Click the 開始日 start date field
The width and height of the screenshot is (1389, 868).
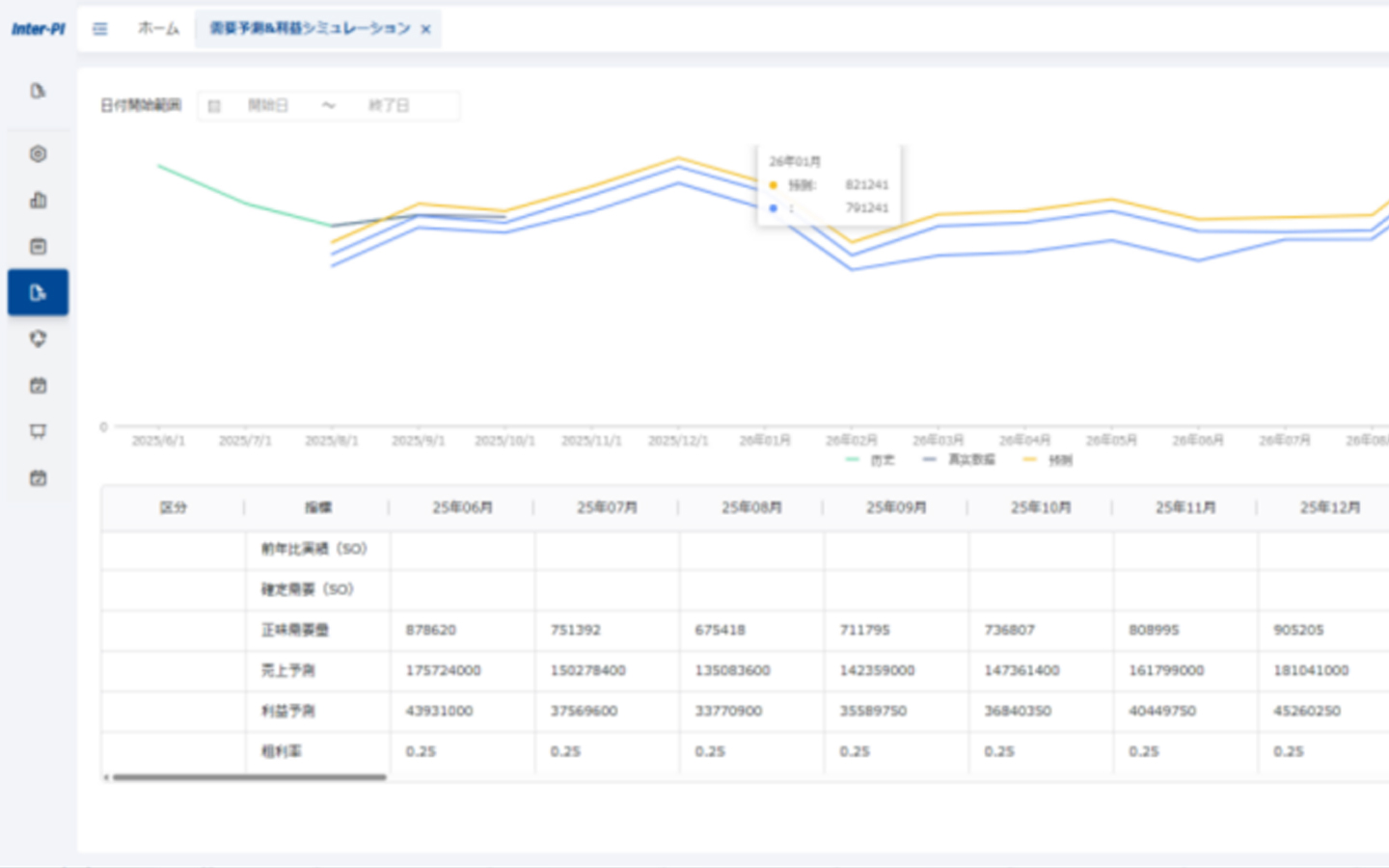[x=268, y=105]
